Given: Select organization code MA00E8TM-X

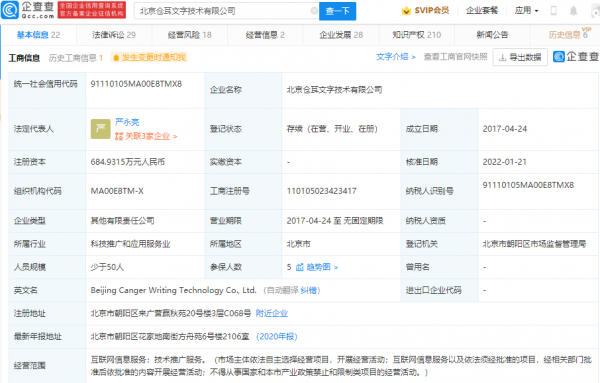Looking at the screenshot, I should 117,191.
